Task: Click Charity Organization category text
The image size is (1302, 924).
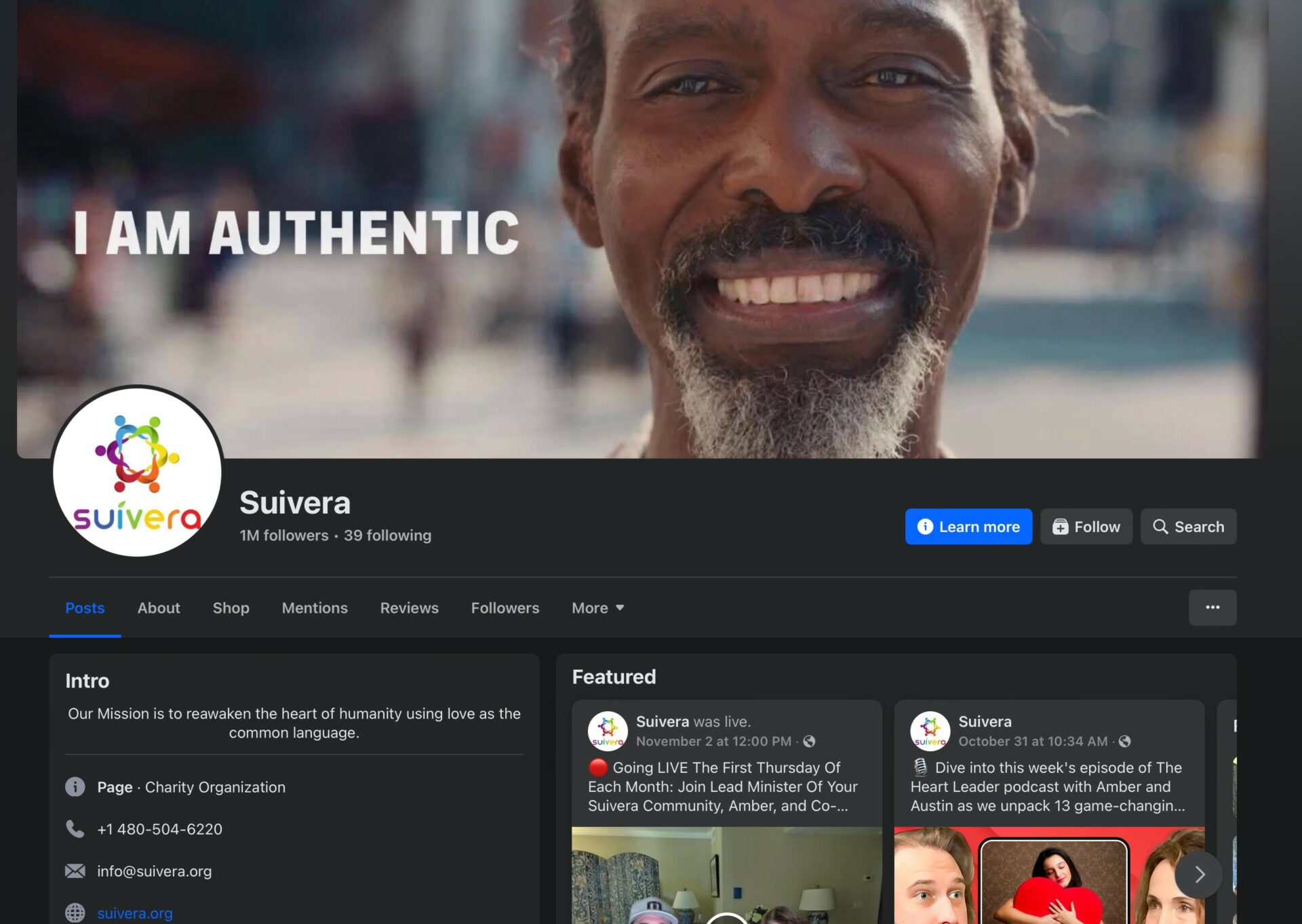Action: pyautogui.click(x=215, y=787)
